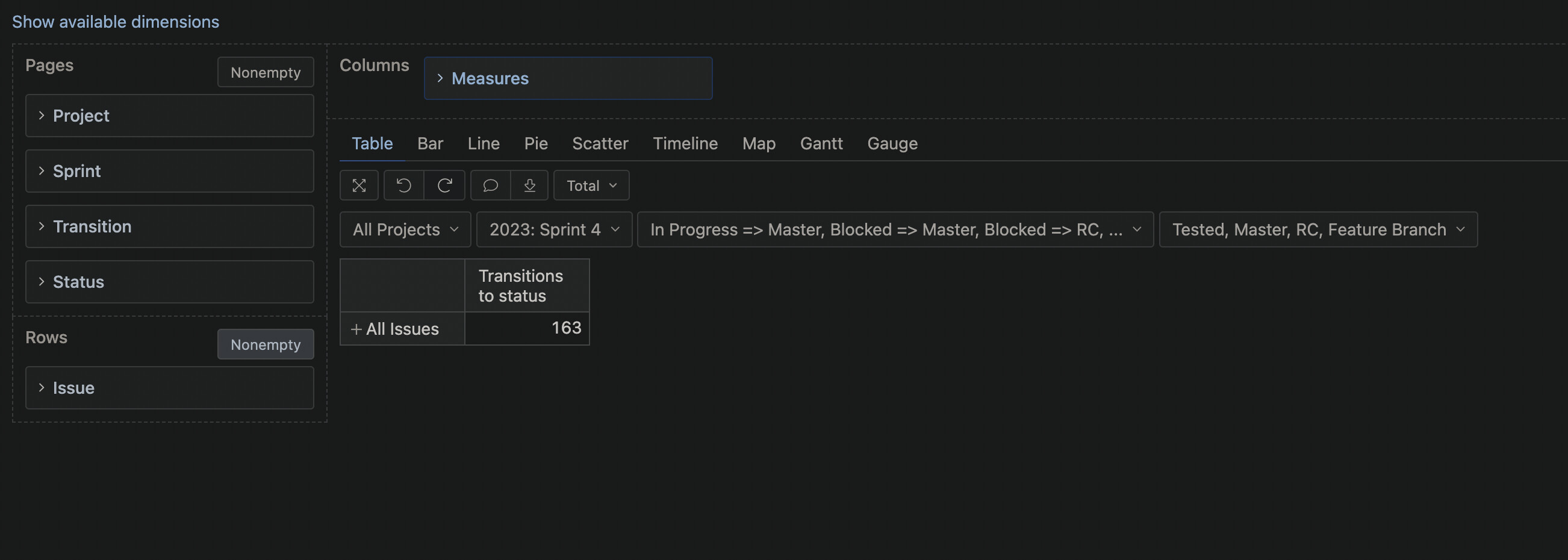Open the Total dropdown

point(591,185)
